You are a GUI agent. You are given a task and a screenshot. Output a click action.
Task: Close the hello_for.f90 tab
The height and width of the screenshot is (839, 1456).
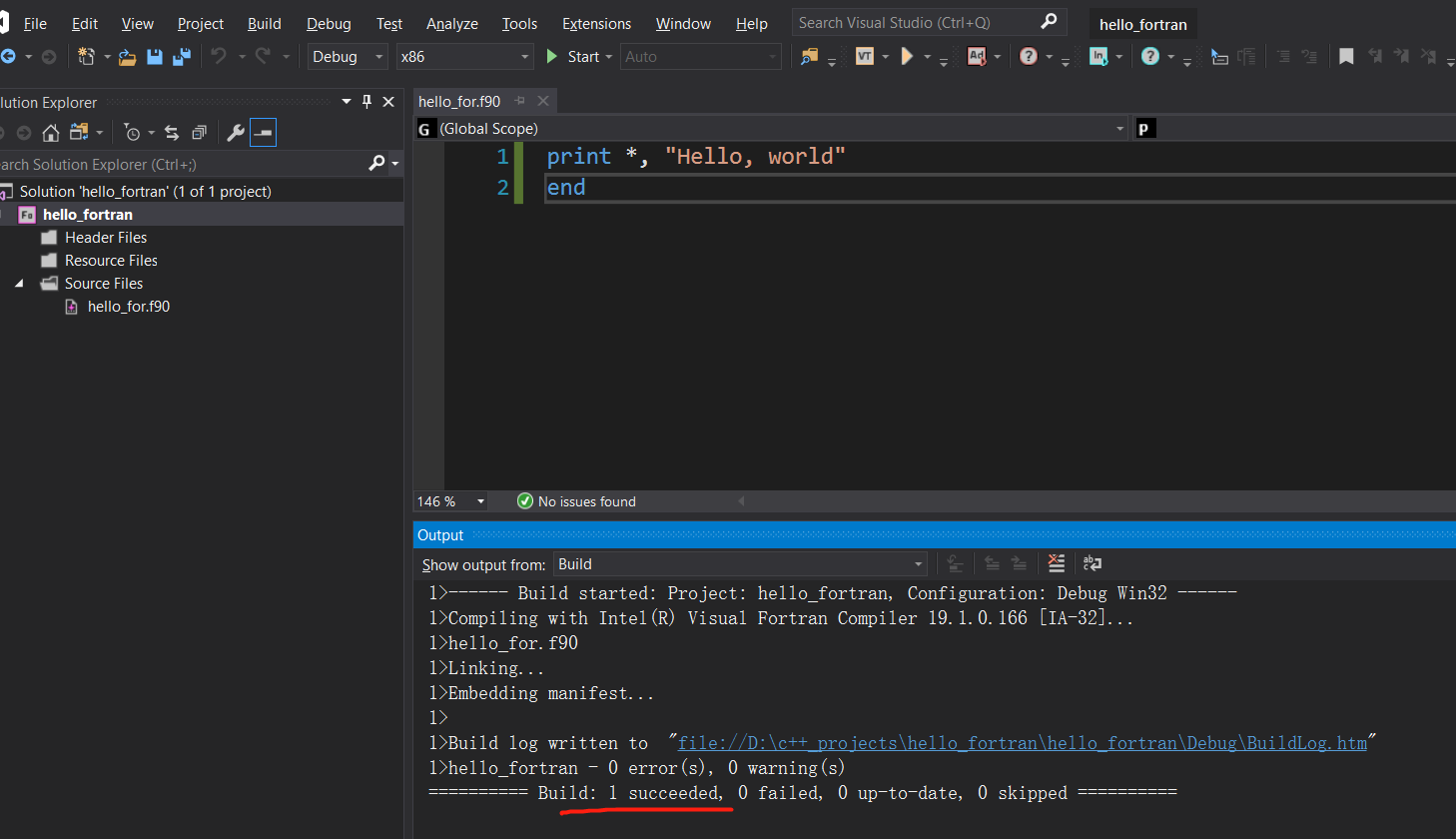(x=543, y=101)
